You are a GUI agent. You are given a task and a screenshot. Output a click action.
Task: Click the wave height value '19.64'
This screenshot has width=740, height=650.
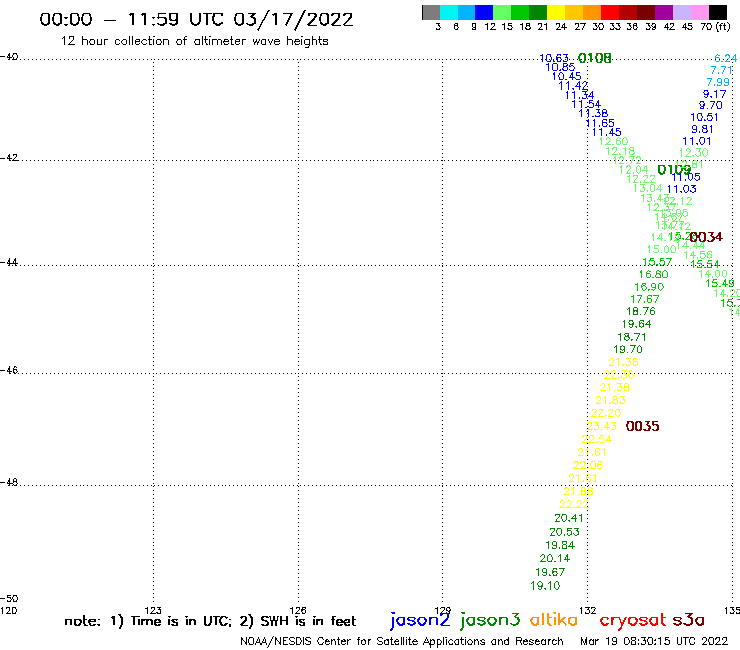[x=637, y=324]
